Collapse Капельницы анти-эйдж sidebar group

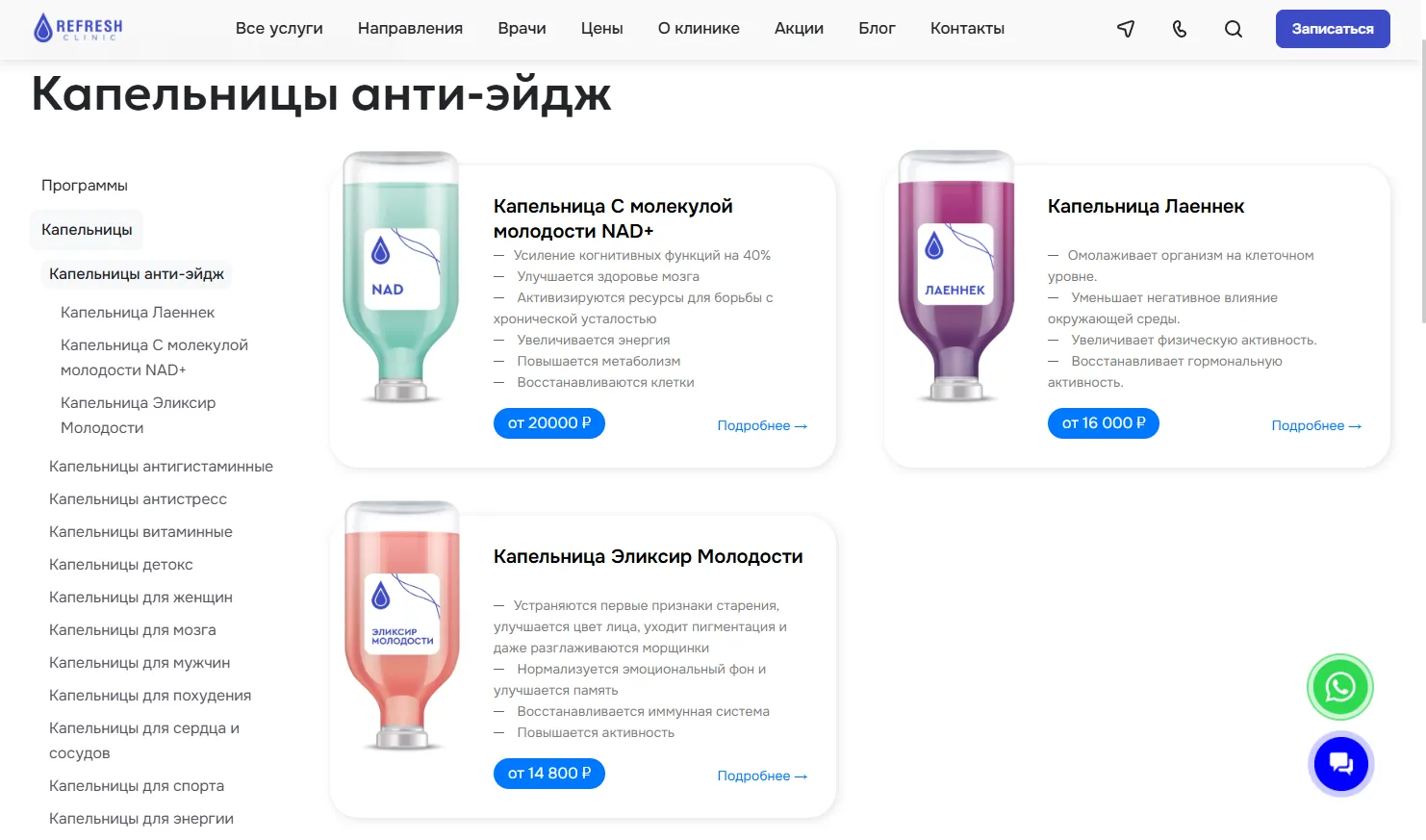[x=137, y=274]
